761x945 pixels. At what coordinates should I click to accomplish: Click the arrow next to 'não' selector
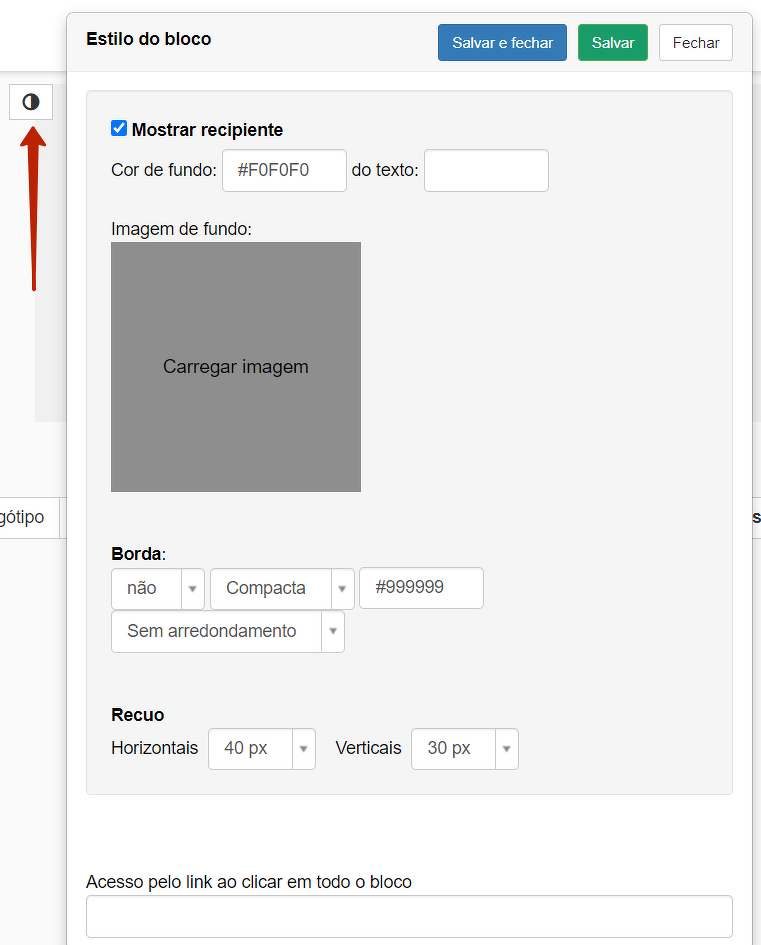(193, 589)
